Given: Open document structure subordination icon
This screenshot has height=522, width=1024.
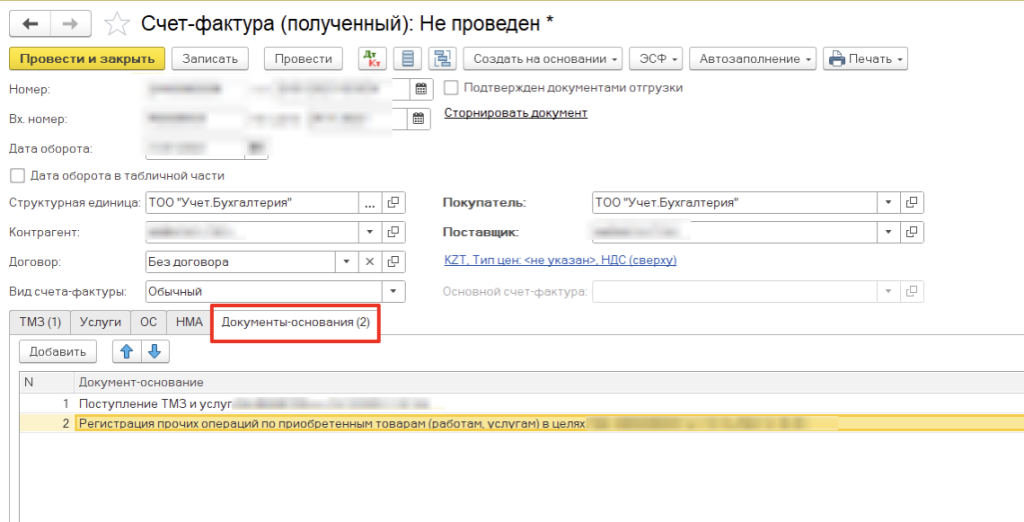Looking at the screenshot, I should pos(441,59).
